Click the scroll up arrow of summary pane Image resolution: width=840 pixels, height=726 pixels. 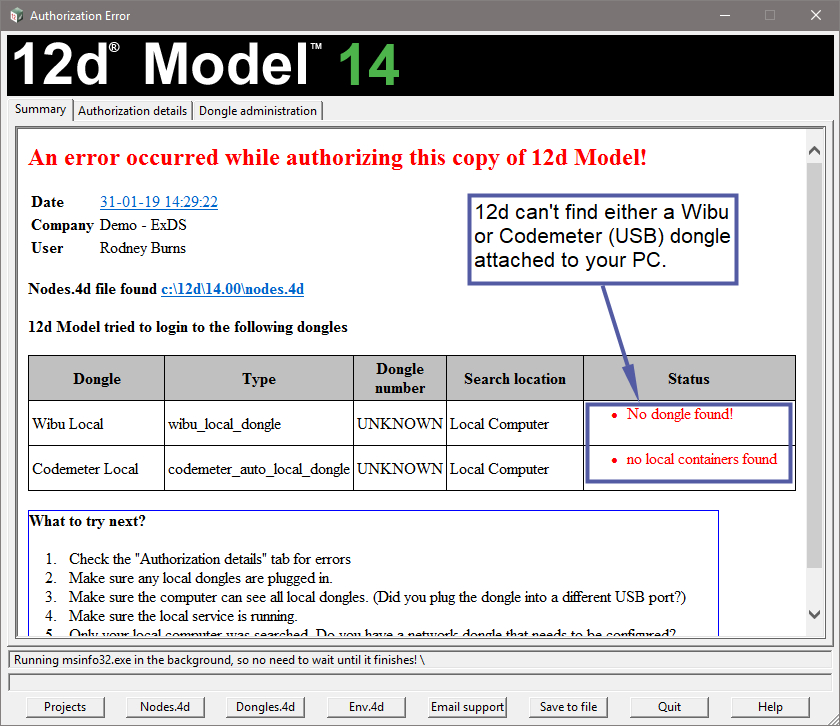pyautogui.click(x=814, y=151)
